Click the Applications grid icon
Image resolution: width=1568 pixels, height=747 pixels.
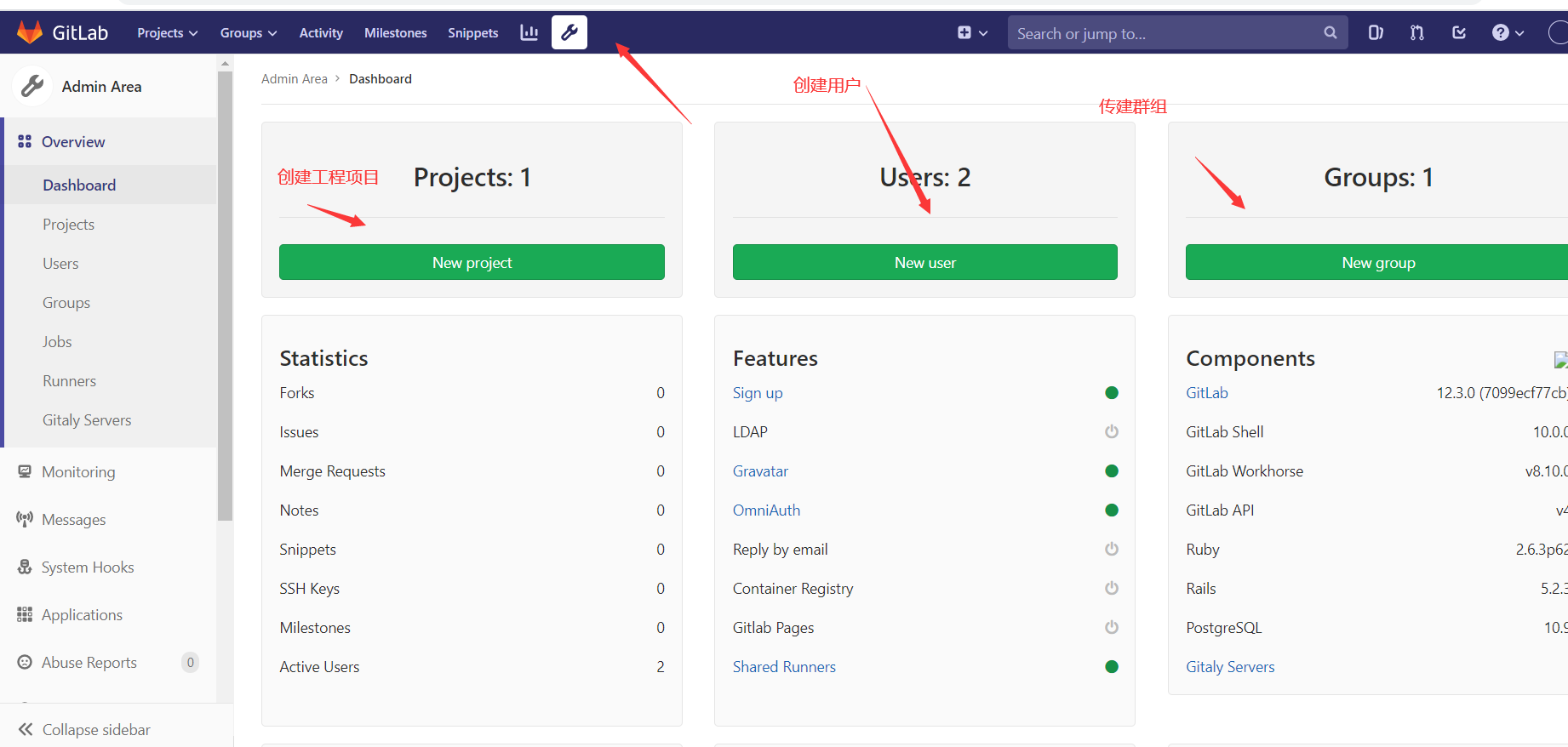(25, 614)
